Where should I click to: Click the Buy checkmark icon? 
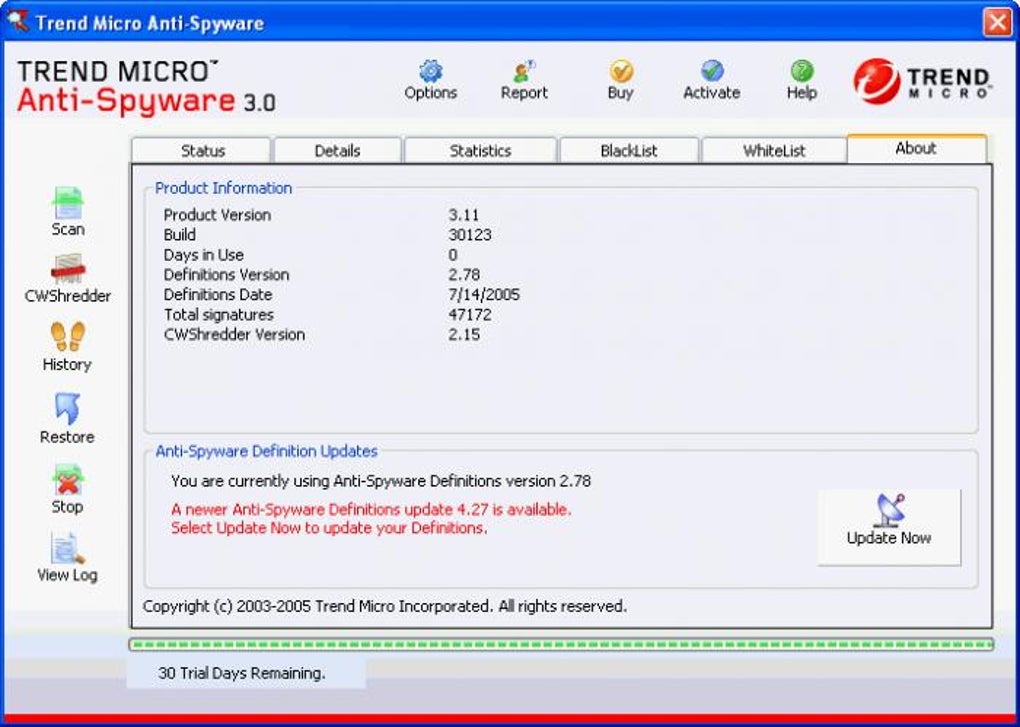(621, 71)
